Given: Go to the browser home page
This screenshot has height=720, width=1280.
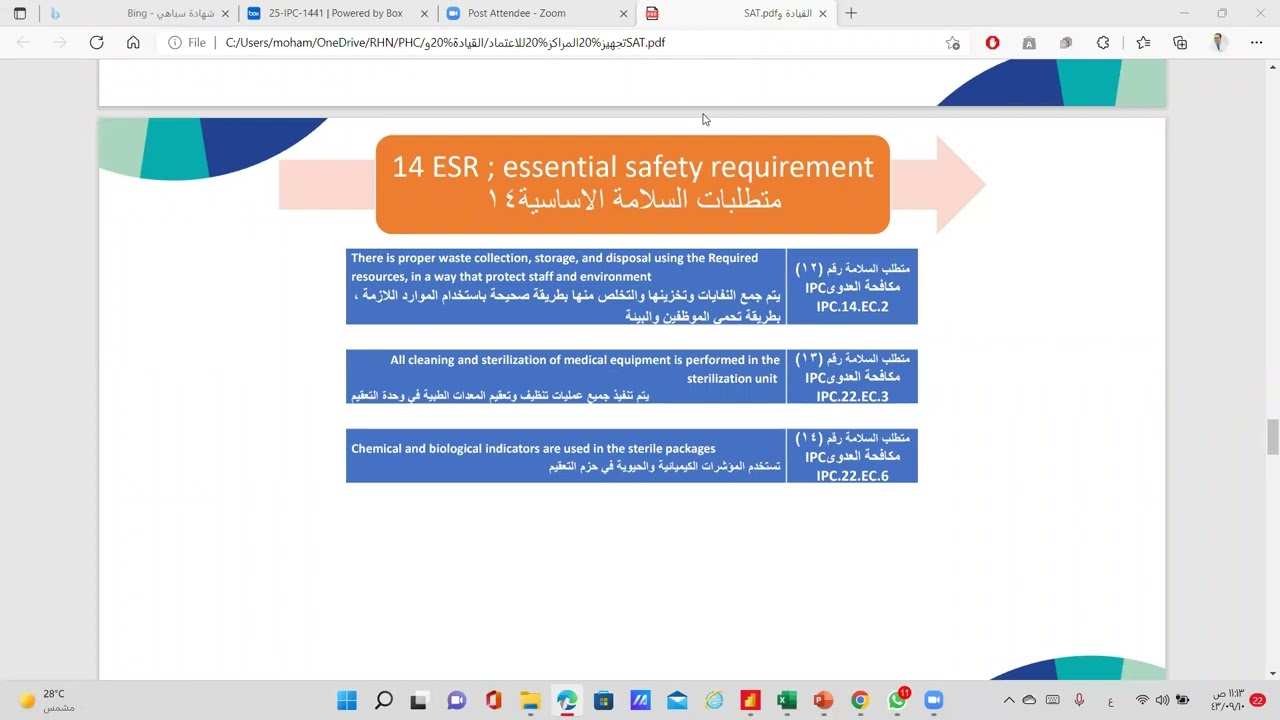Looking at the screenshot, I should coord(133,43).
